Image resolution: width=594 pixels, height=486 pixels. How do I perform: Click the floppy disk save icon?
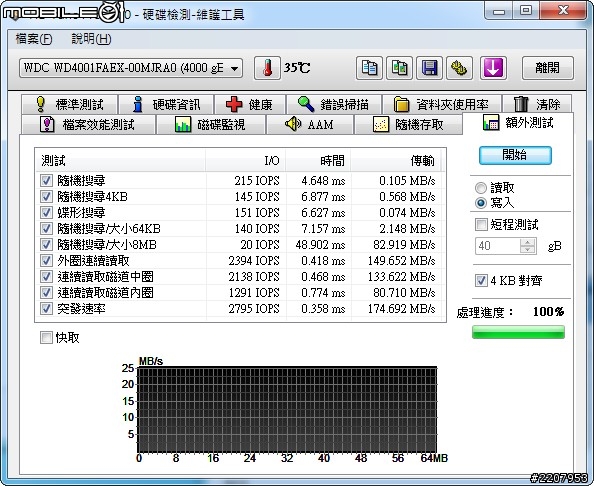(429, 68)
